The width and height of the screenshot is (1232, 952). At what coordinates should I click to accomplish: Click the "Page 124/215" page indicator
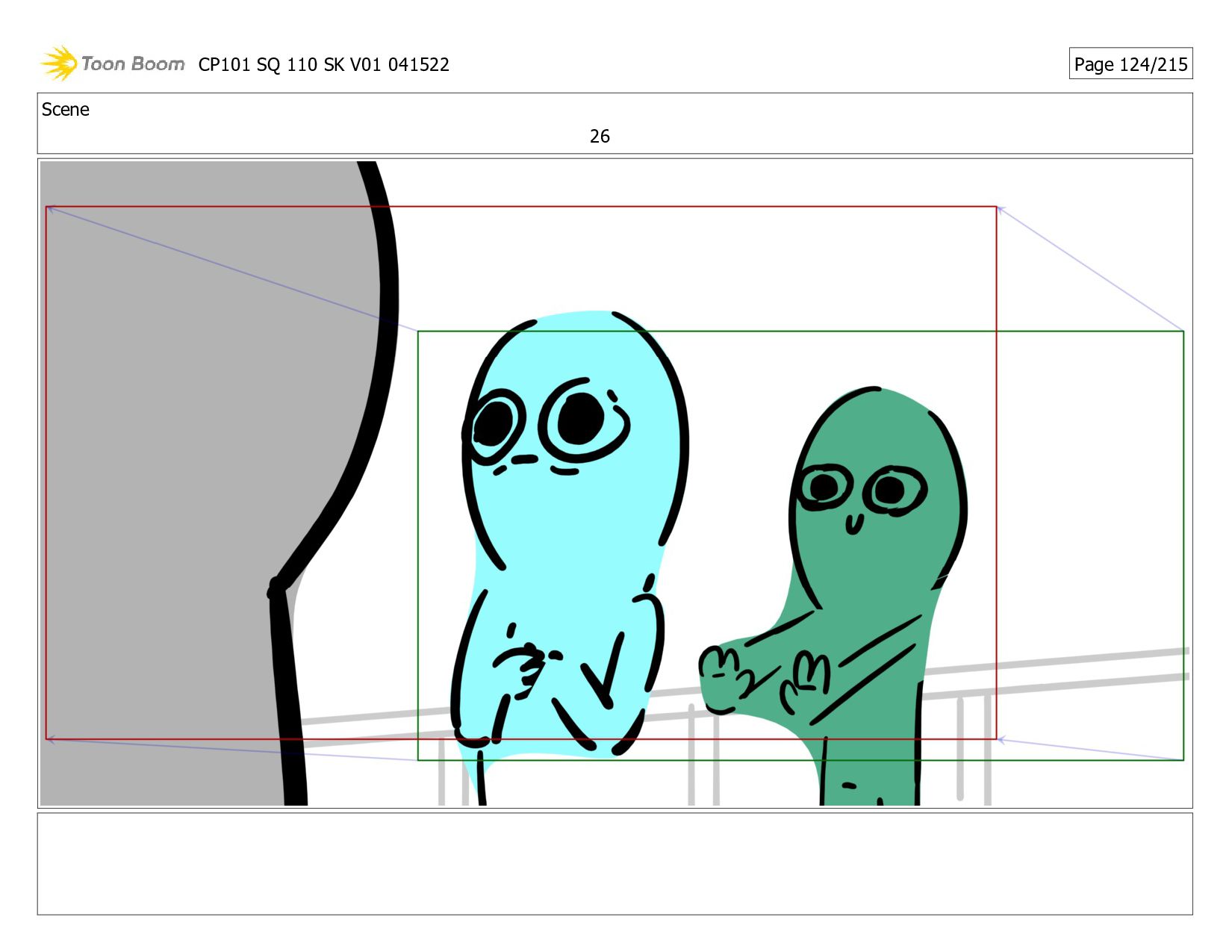1130,64
